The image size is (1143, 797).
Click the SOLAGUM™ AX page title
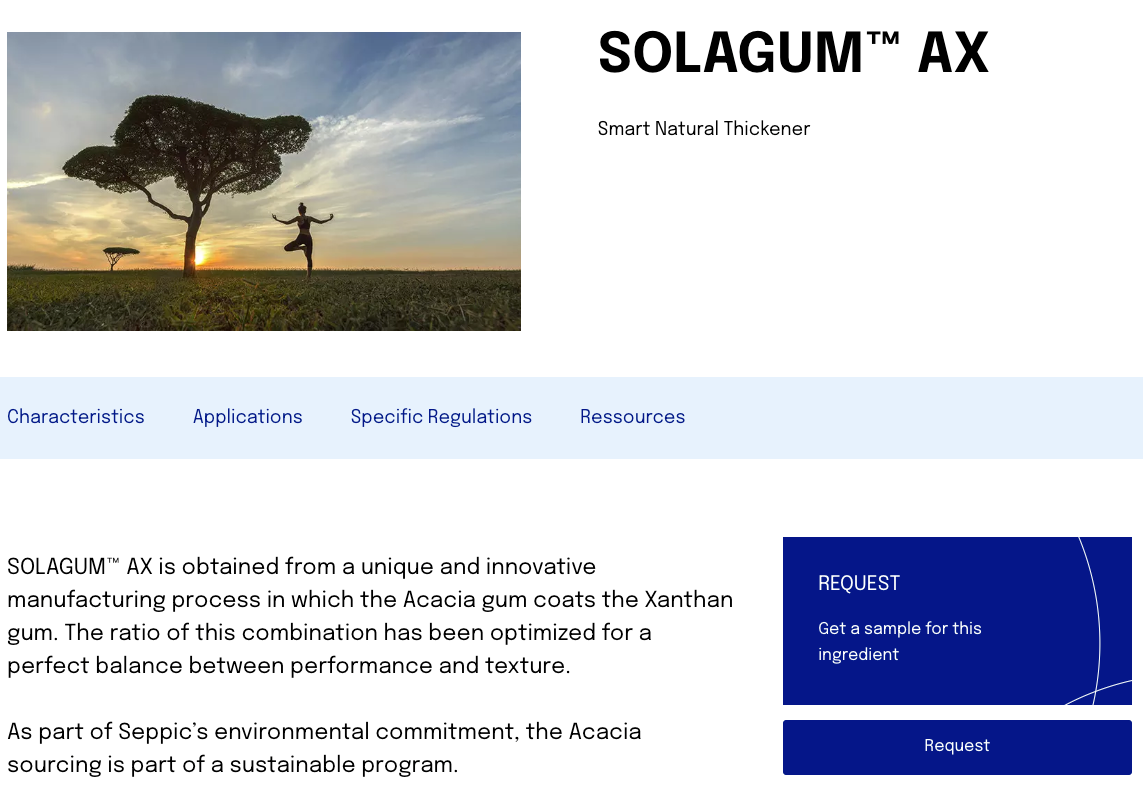point(793,54)
